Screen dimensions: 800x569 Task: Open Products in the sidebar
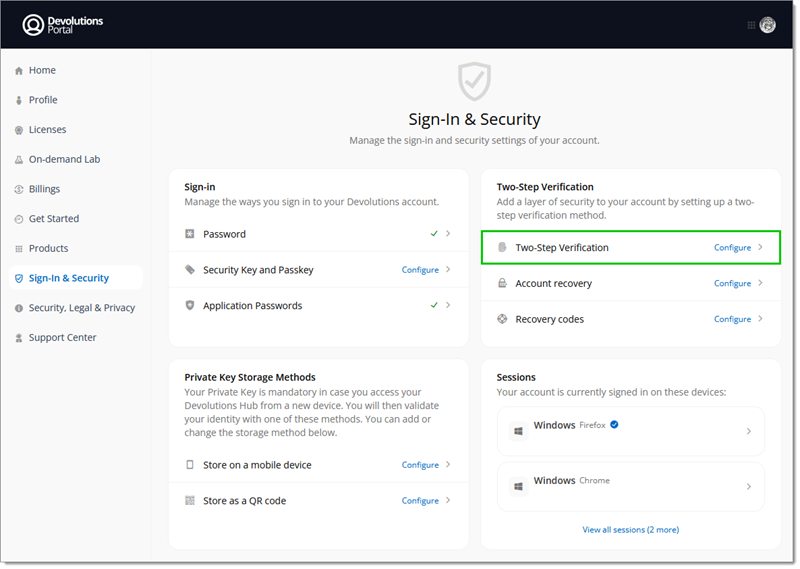point(48,249)
